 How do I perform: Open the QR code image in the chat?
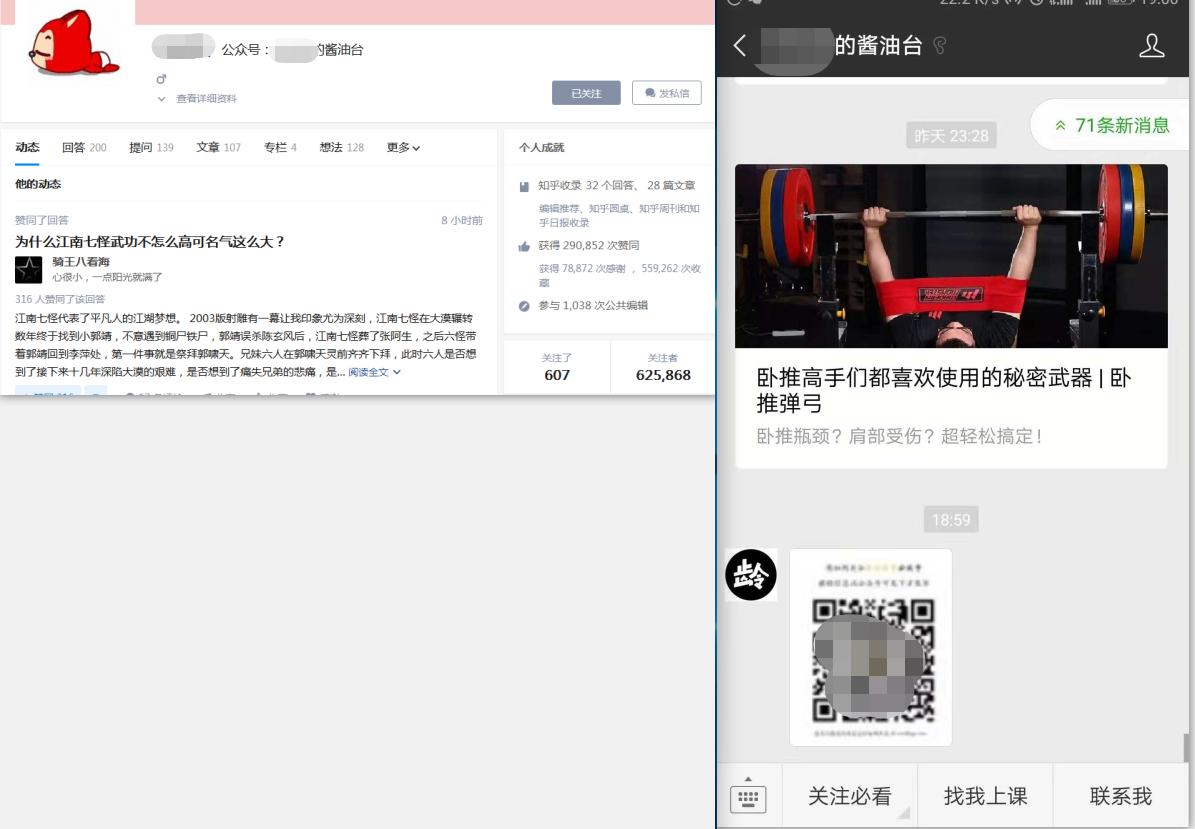pos(870,647)
